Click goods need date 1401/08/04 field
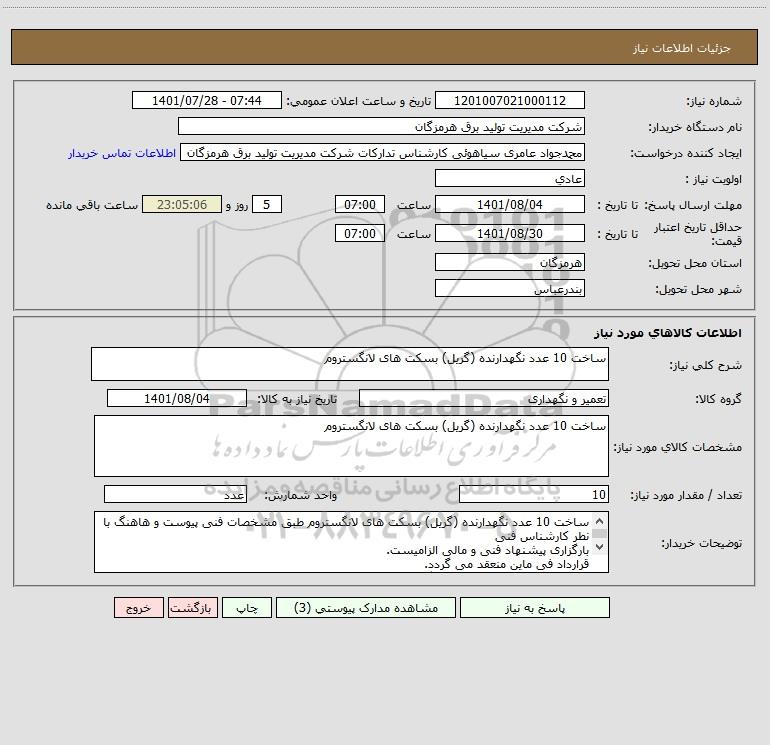Image resolution: width=770 pixels, height=745 pixels. click(177, 398)
